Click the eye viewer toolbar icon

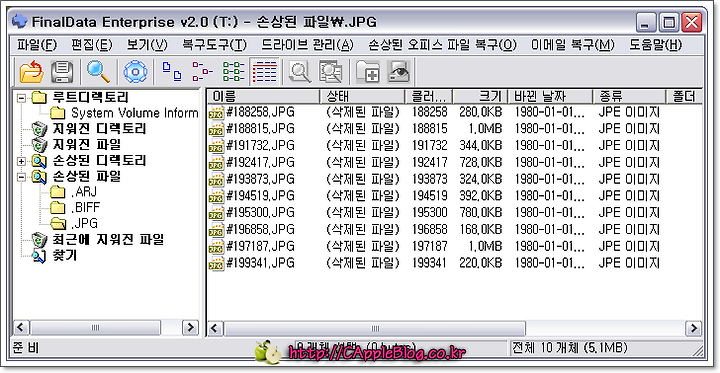pos(399,72)
